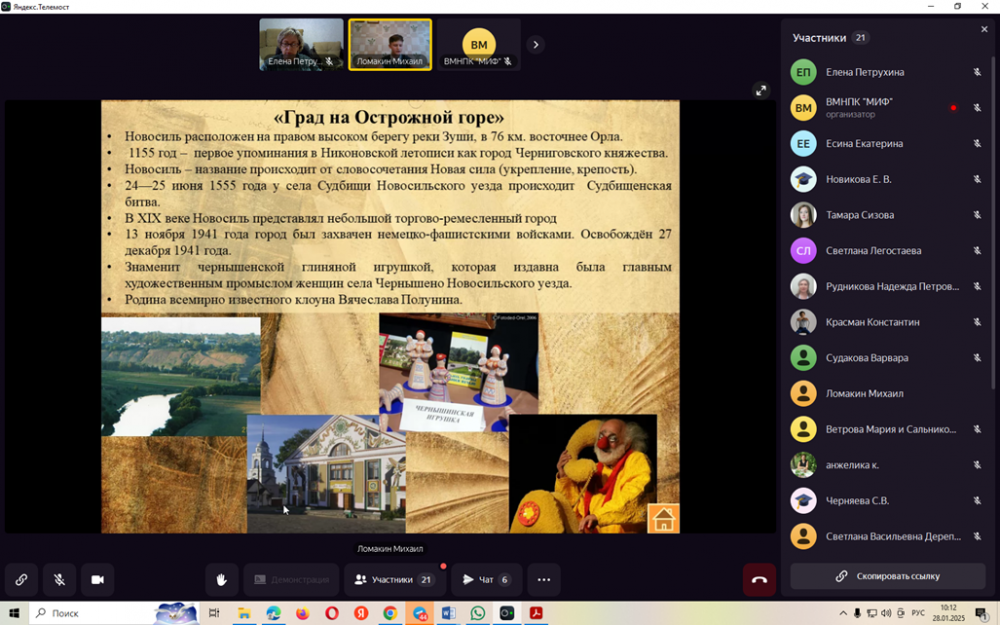Select Ломакин Михаил video thumbnail
1000x625 pixels.
coord(390,44)
